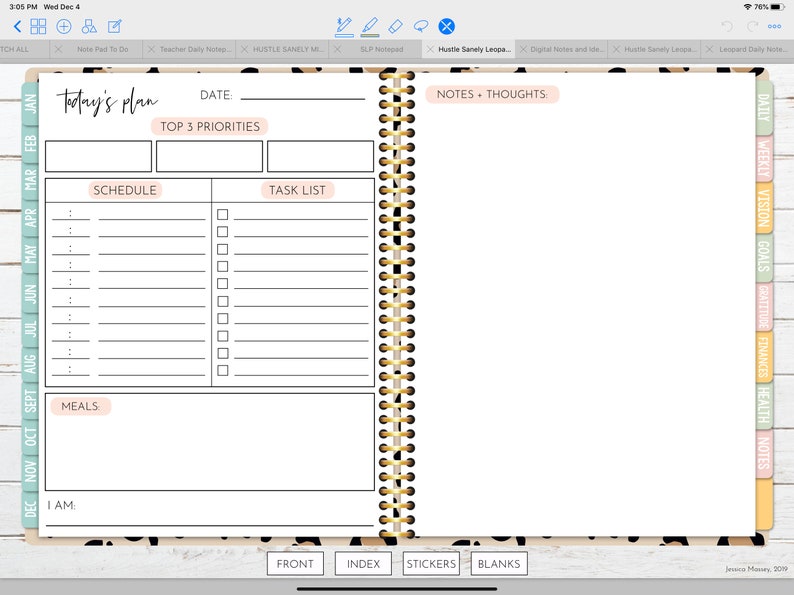Tap the blue circle X close-tools icon

point(447,26)
